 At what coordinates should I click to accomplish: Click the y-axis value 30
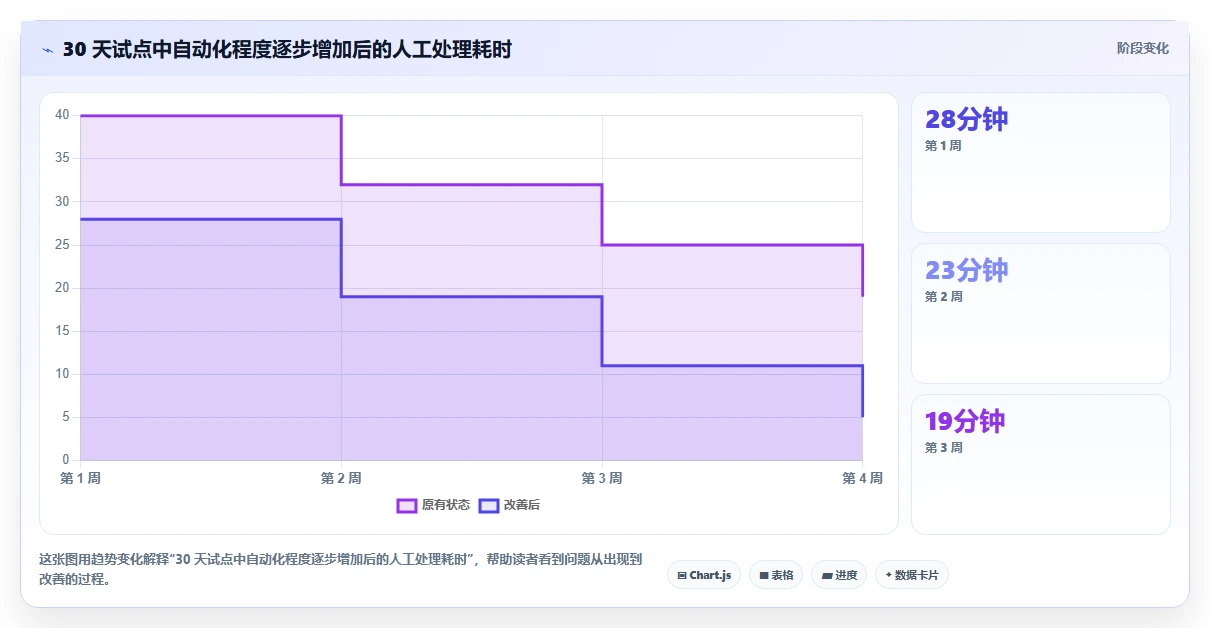point(62,201)
